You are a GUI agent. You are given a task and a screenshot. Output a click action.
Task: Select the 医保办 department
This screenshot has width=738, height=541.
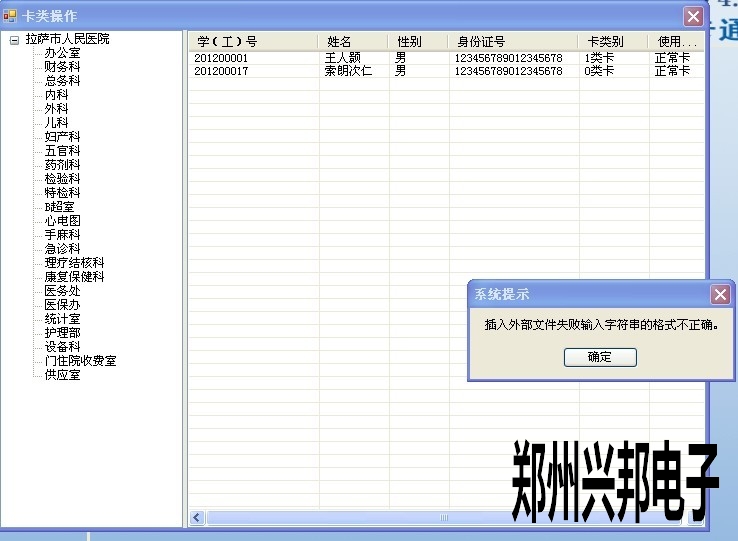point(63,305)
